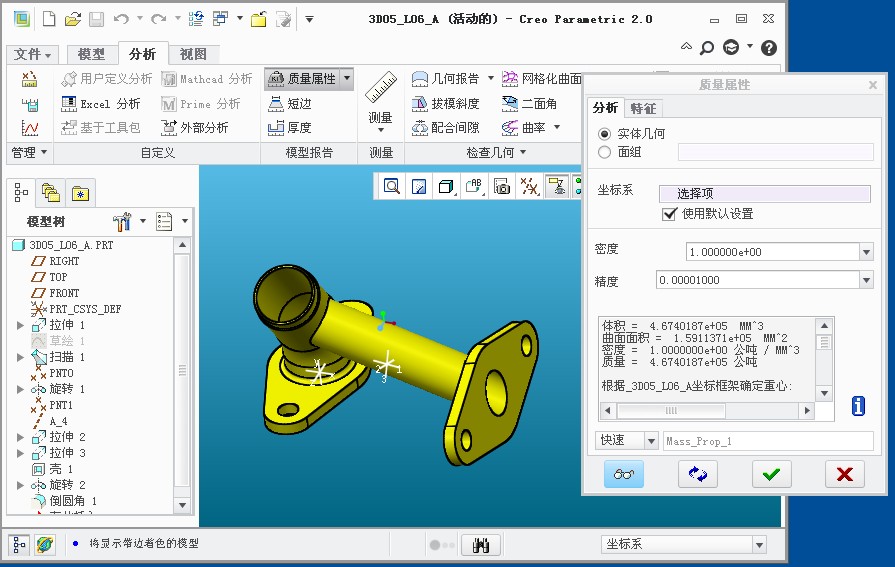Select the 面组 radio button

604,152
